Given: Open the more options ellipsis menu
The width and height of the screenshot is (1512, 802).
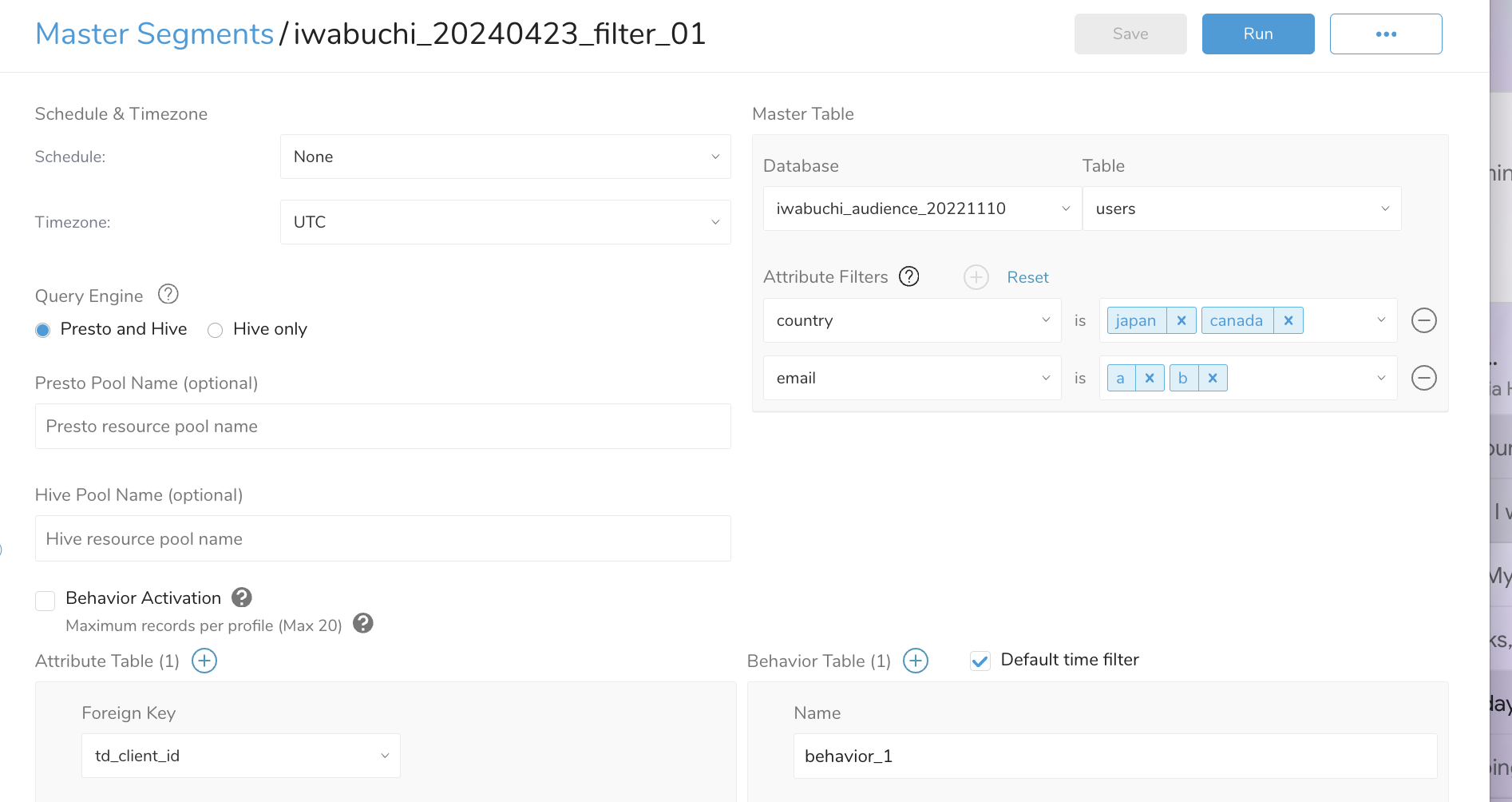Looking at the screenshot, I should tap(1385, 34).
